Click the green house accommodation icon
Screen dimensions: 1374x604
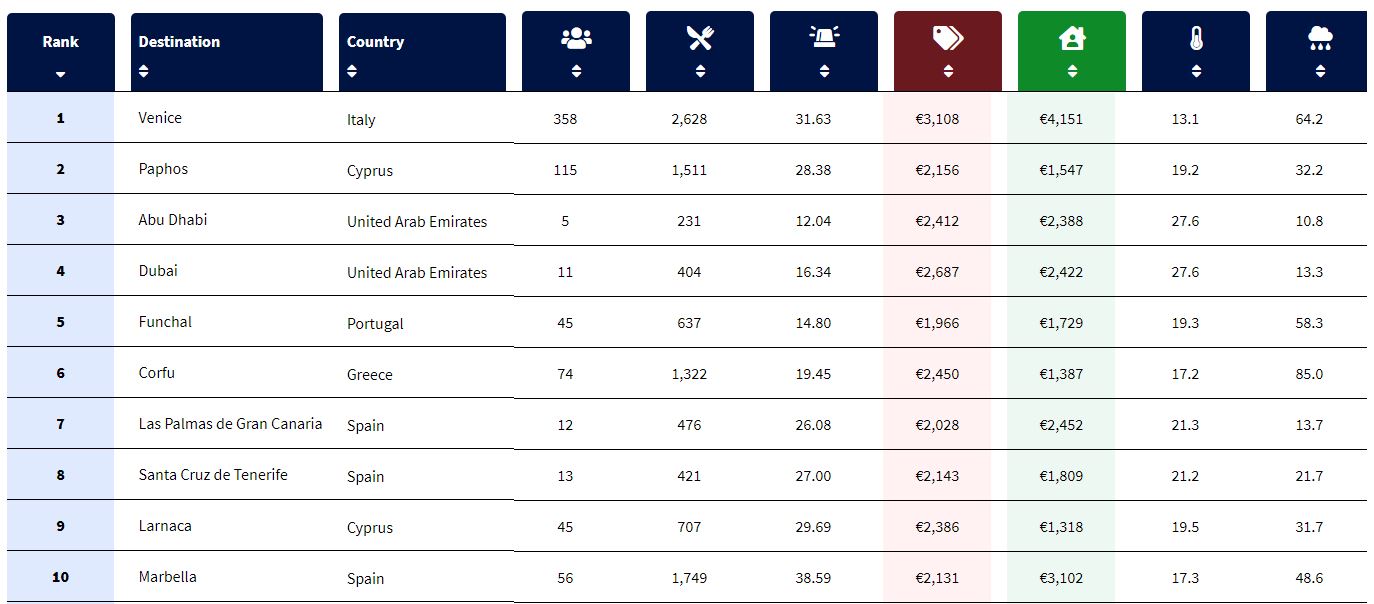[1072, 38]
